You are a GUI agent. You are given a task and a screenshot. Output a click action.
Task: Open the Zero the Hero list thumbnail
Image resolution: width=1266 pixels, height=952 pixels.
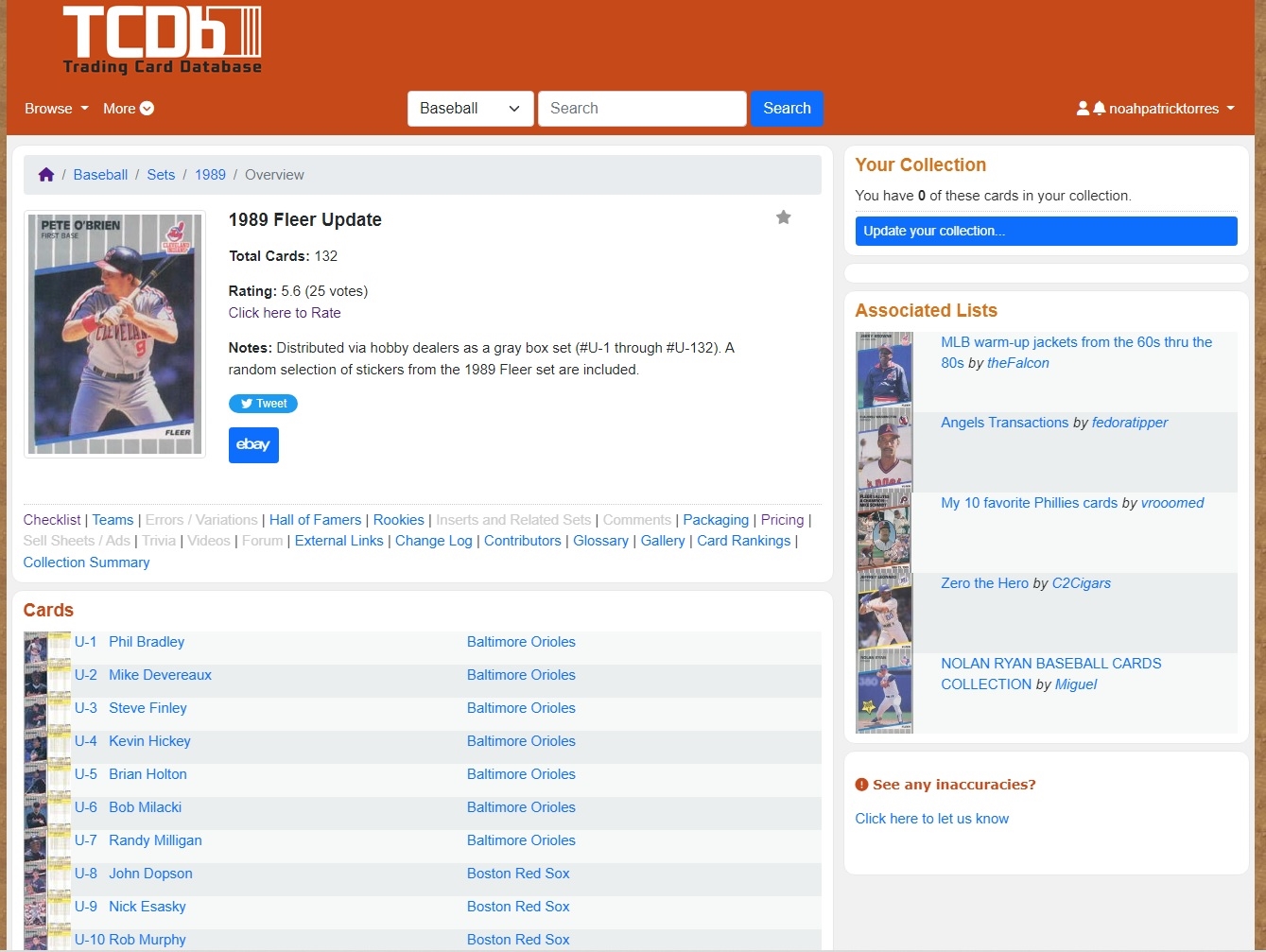pyautogui.click(x=884, y=613)
